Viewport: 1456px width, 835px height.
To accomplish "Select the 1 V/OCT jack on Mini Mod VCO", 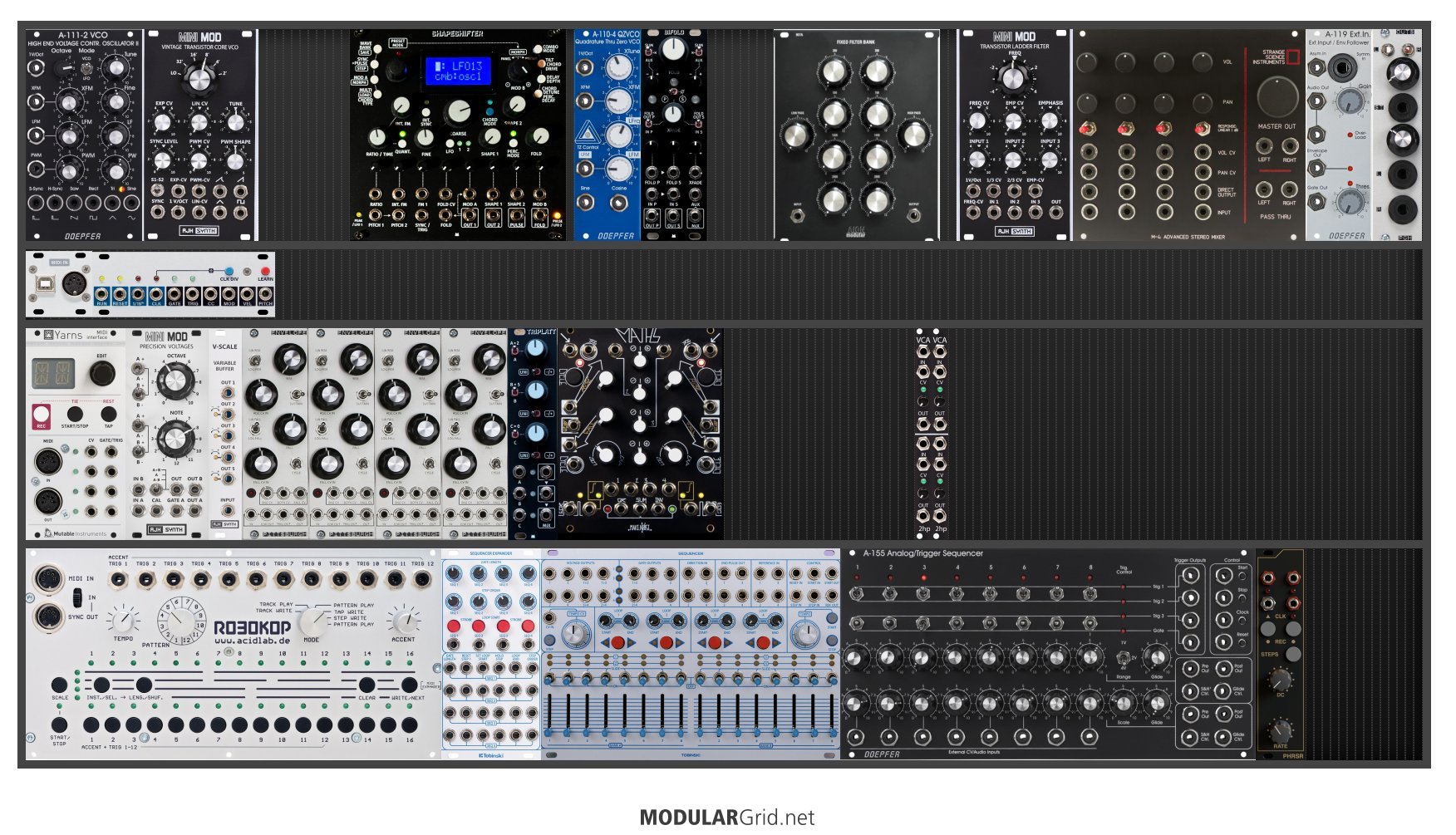I will click(179, 214).
